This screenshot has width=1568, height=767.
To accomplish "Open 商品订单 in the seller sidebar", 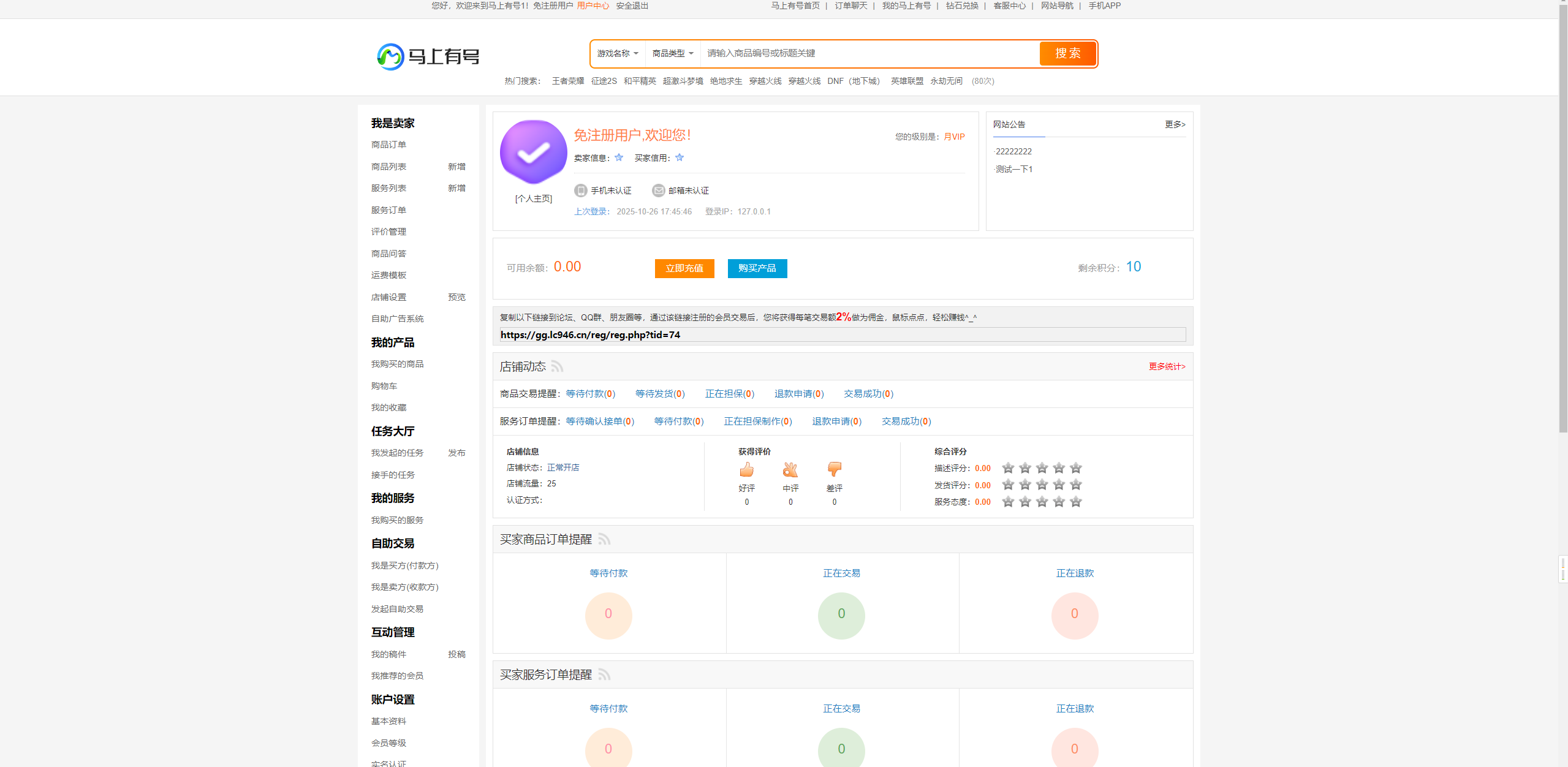I will (x=388, y=145).
